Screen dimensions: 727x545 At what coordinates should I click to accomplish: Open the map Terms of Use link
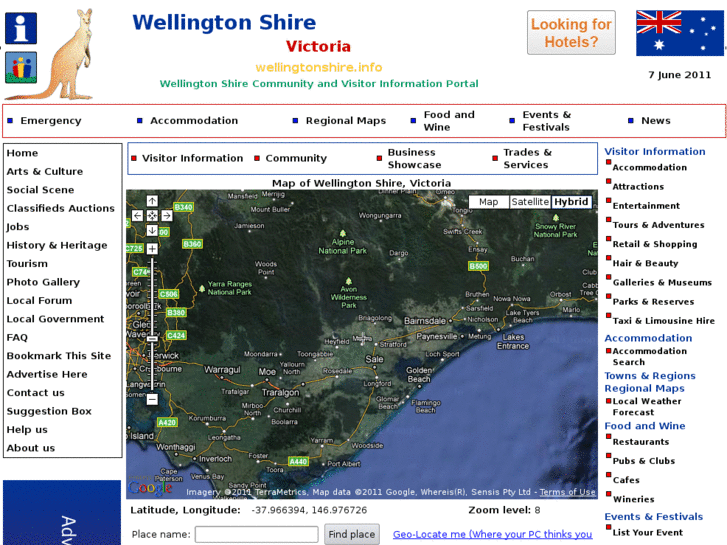(x=567, y=492)
